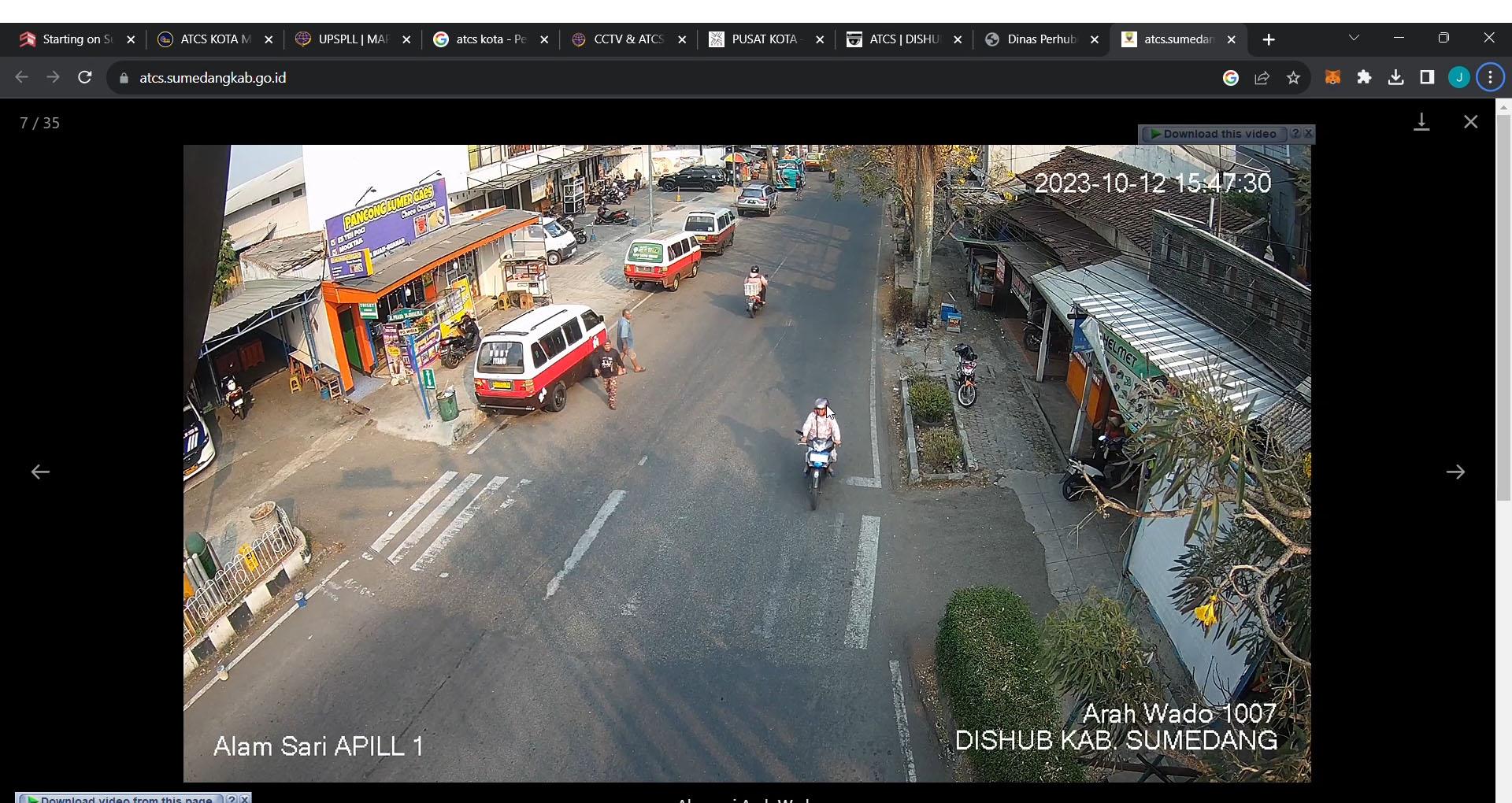Open the Extensions puzzle menu
1512x803 pixels.
1365,77
